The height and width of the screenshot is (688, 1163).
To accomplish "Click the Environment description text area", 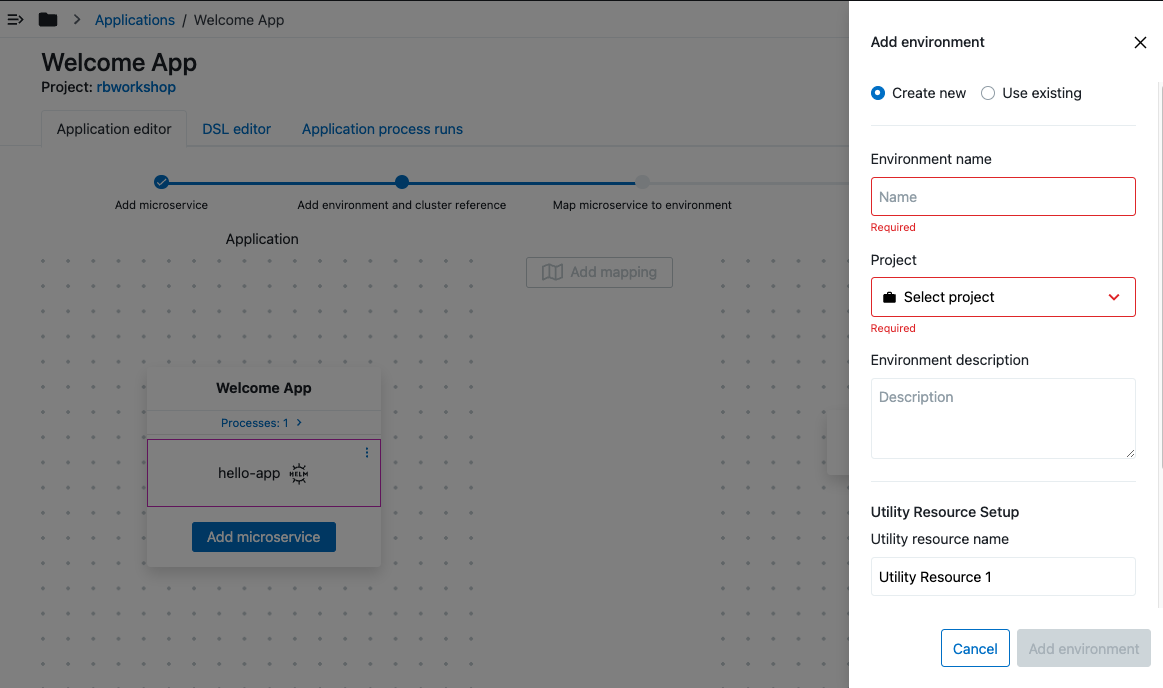I will (x=1003, y=418).
